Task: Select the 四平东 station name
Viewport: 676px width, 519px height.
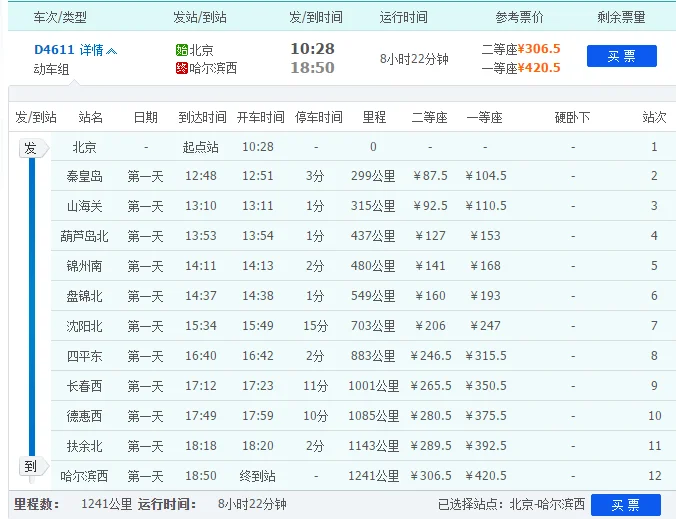Action: point(84,356)
